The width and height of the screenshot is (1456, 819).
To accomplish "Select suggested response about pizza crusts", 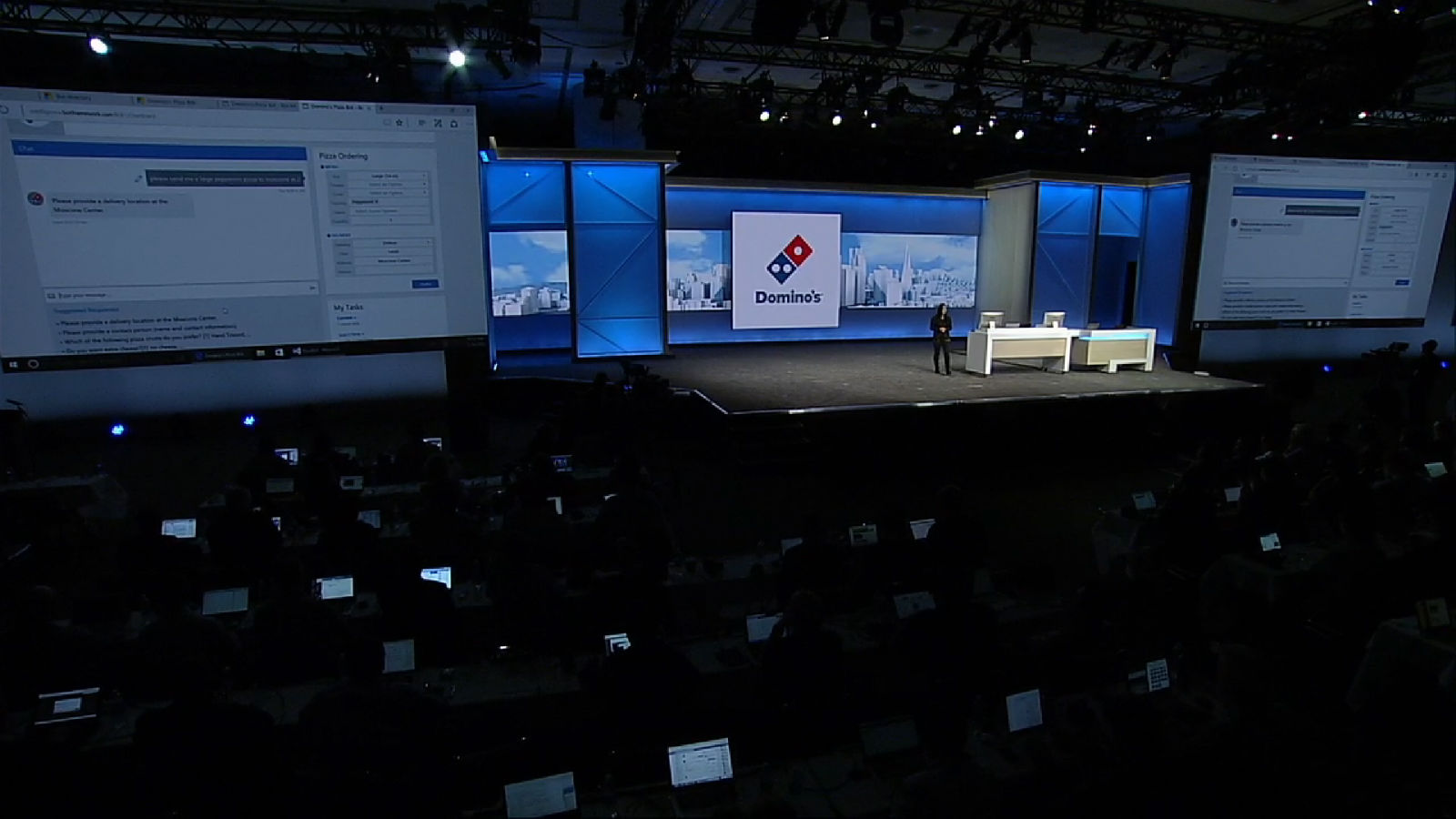I will pos(155,340).
